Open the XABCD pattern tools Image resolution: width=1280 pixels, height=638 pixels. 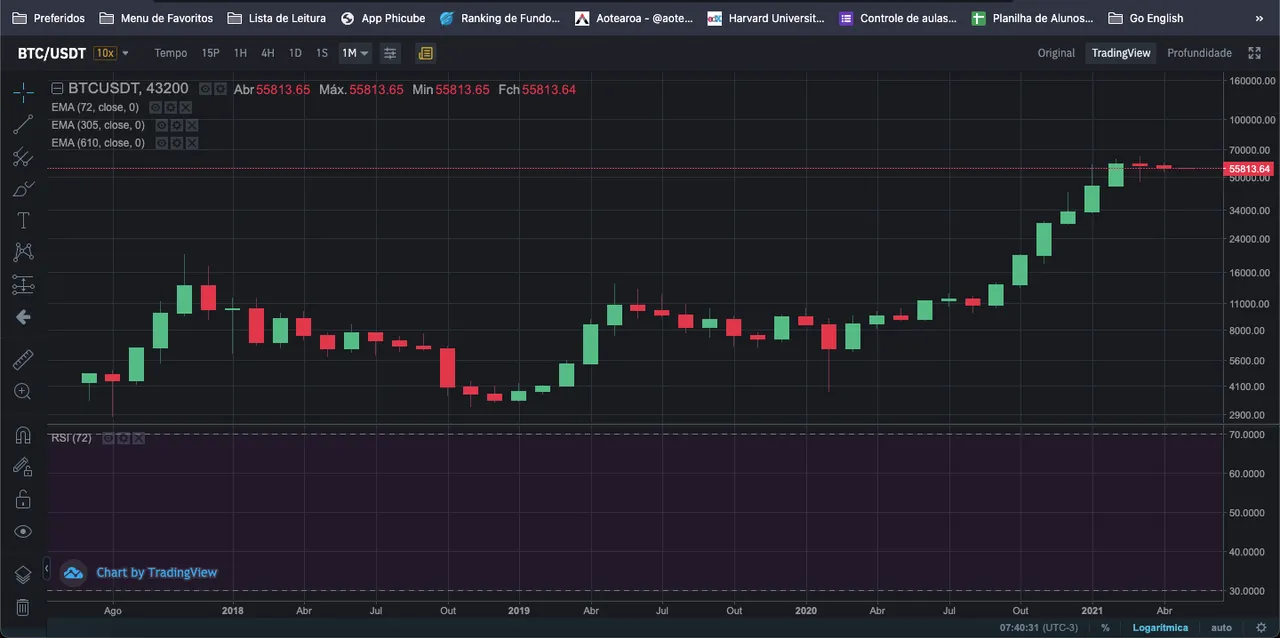[x=23, y=253]
